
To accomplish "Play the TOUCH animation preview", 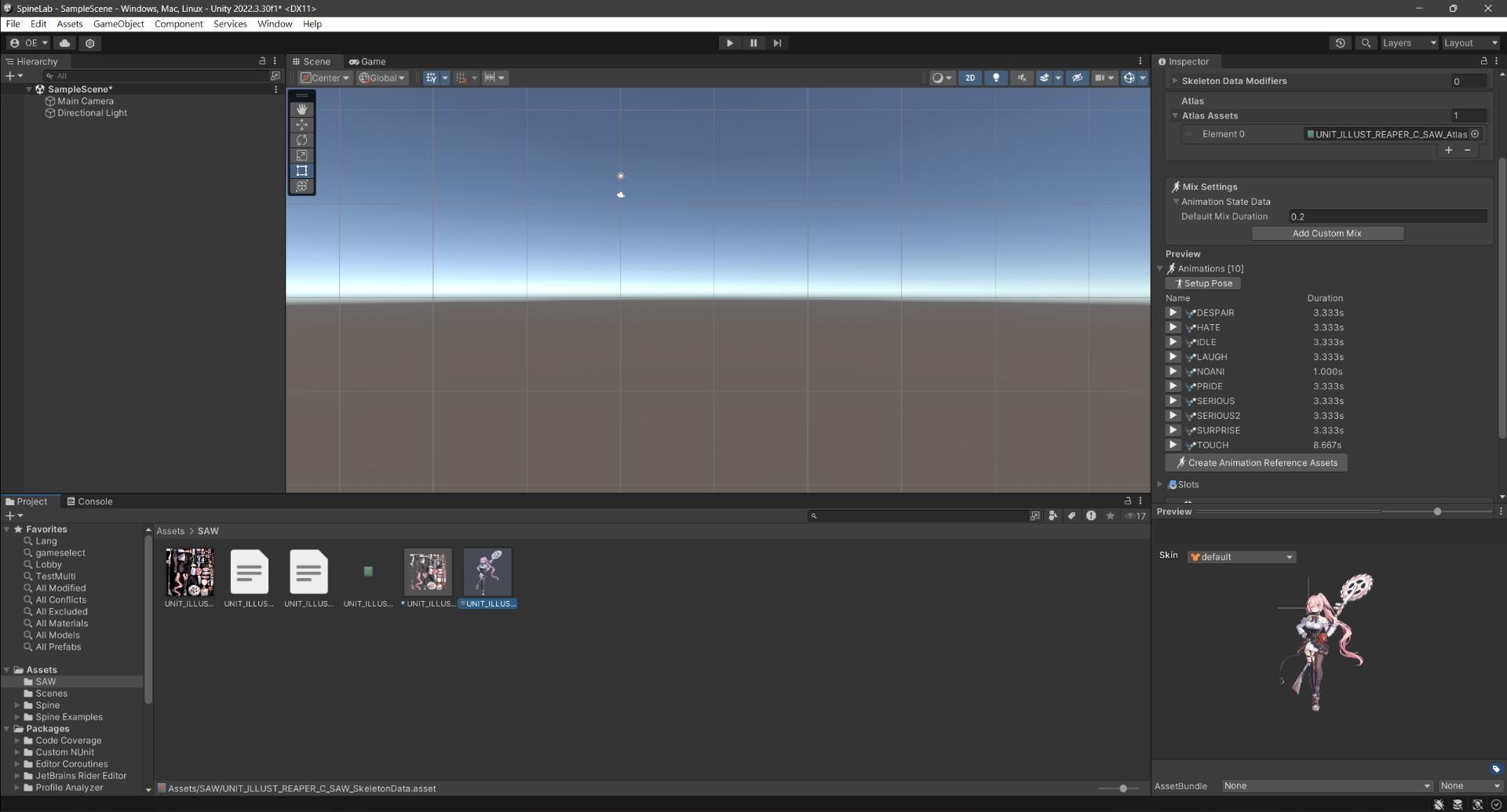I will tap(1173, 445).
